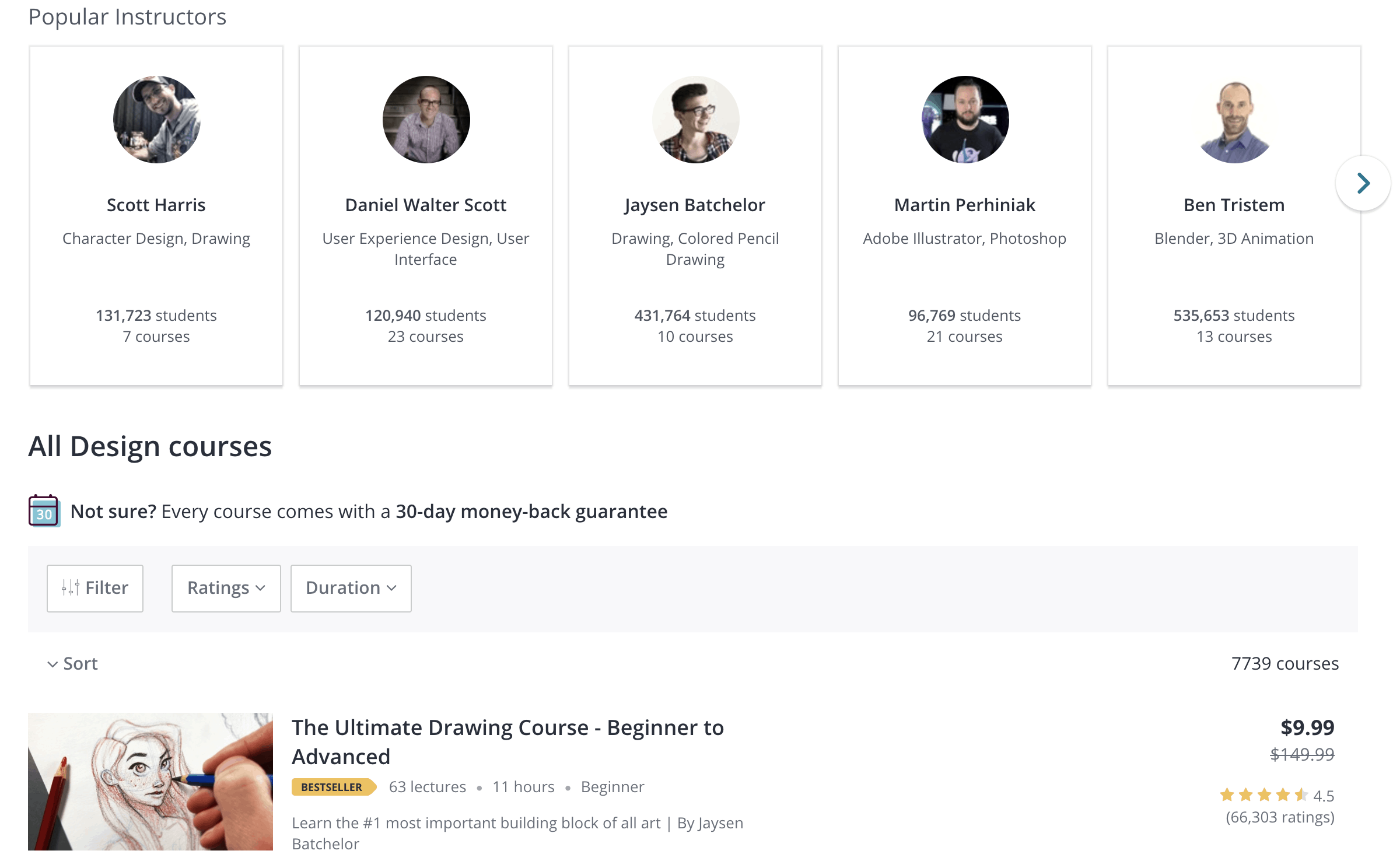Toggle the Filter panel open
Screen dimensions: 1400x861
pyautogui.click(x=95, y=588)
